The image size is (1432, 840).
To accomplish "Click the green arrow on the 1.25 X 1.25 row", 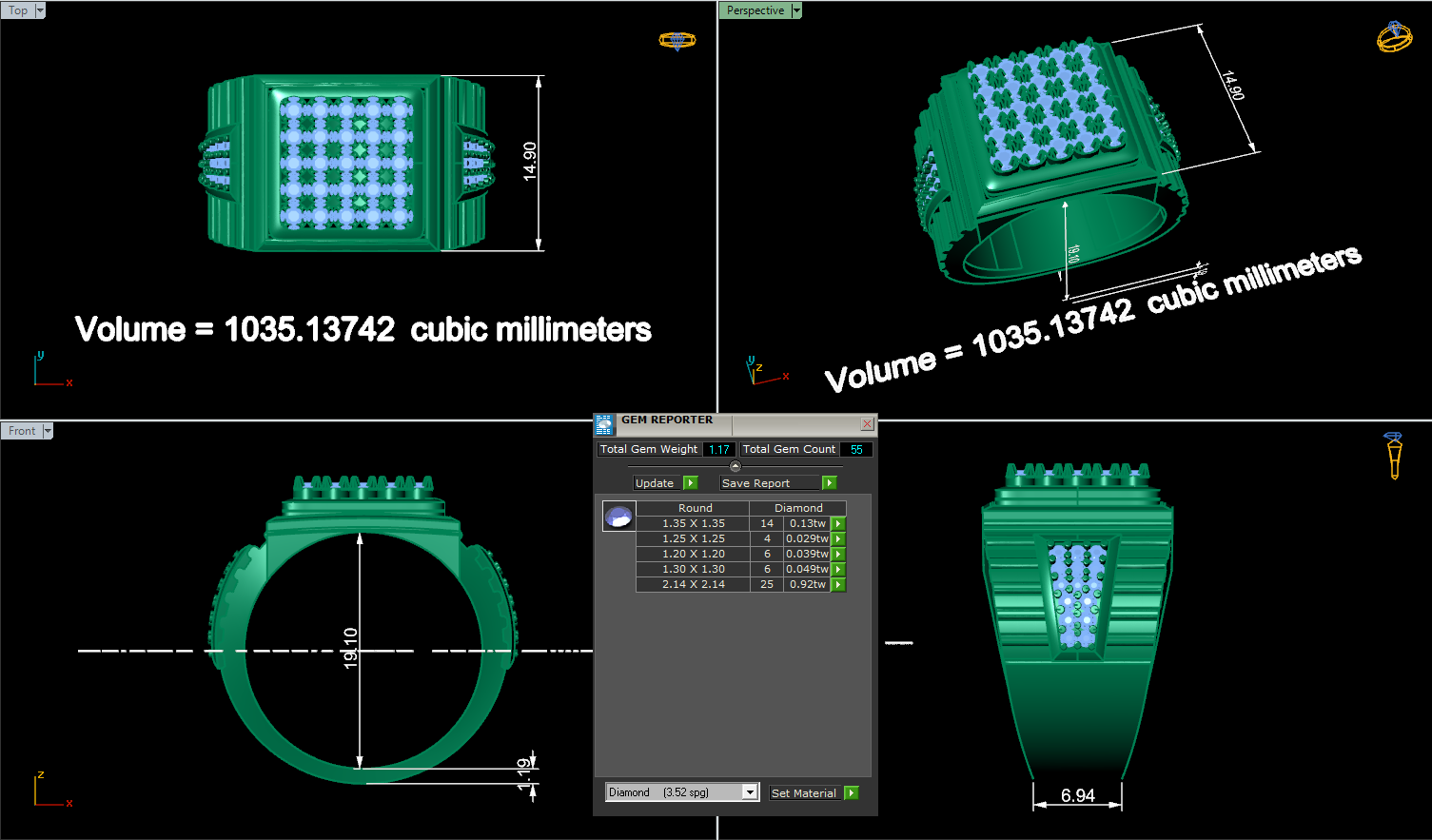I will click(x=838, y=538).
